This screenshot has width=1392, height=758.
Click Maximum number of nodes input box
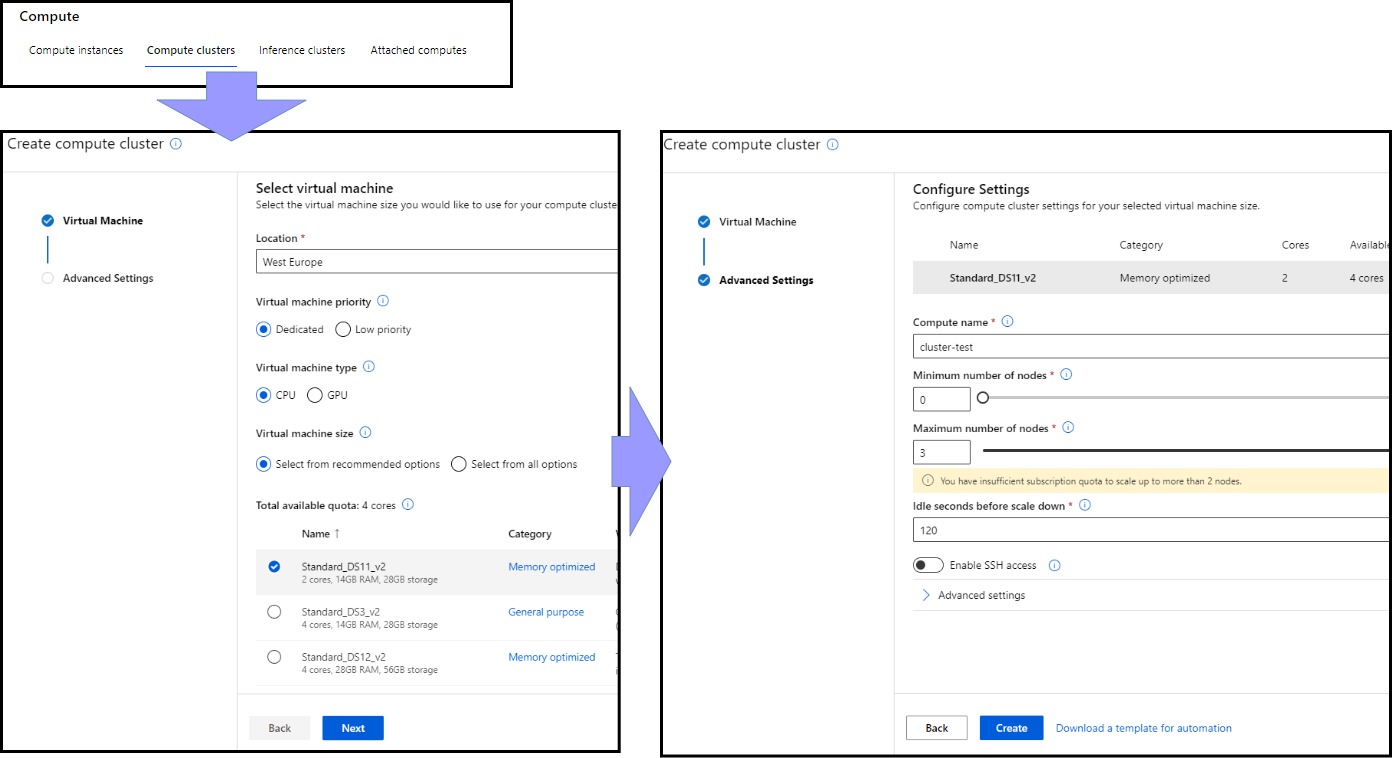pyautogui.click(x=942, y=452)
